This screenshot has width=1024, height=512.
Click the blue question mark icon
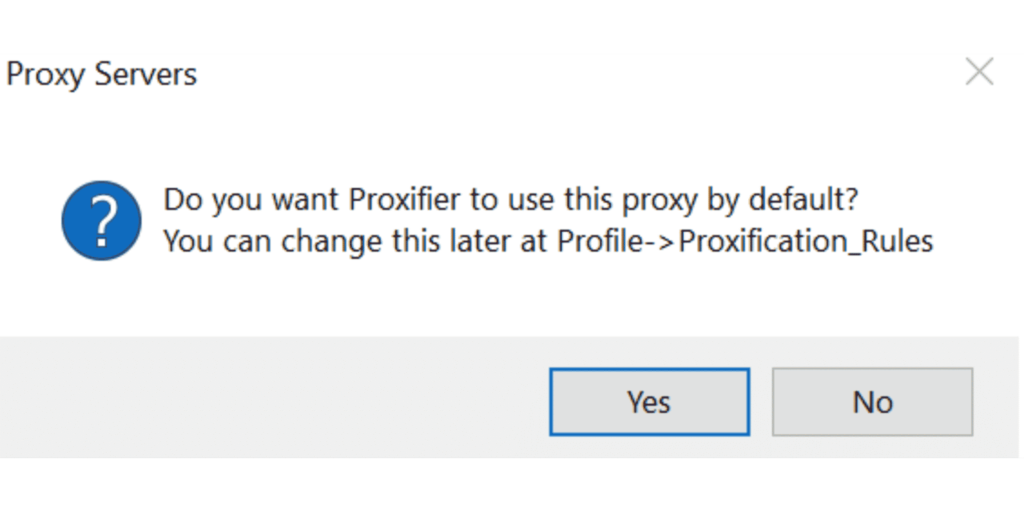click(x=101, y=221)
